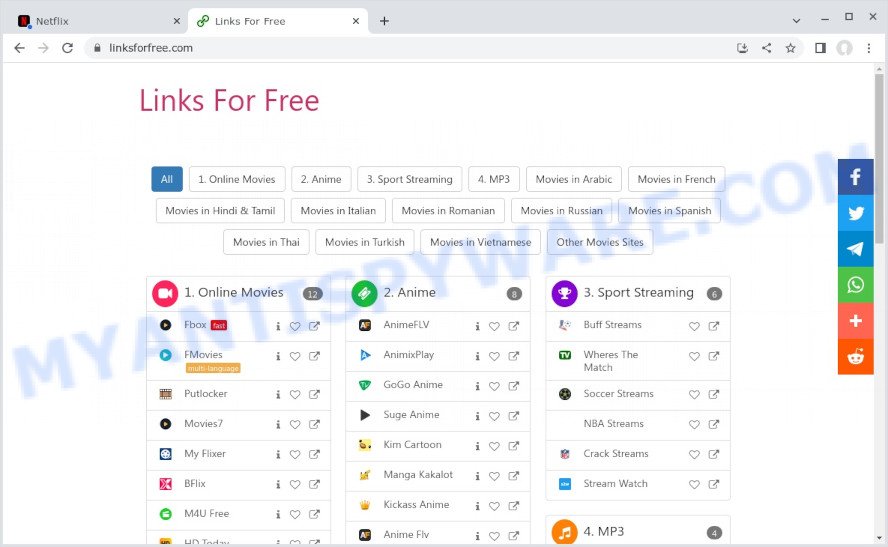Screen dimensions: 888x547
Task: Open external link for NBA Streams
Action: point(714,424)
